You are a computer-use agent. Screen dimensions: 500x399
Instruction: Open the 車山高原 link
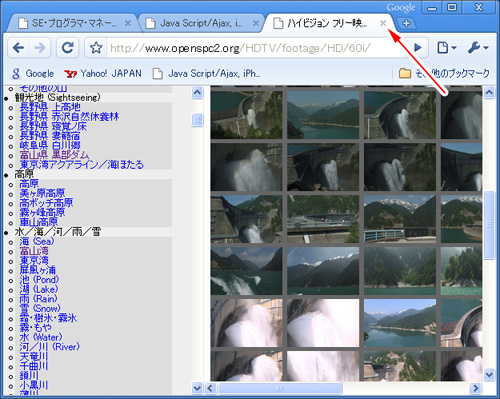pos(39,222)
